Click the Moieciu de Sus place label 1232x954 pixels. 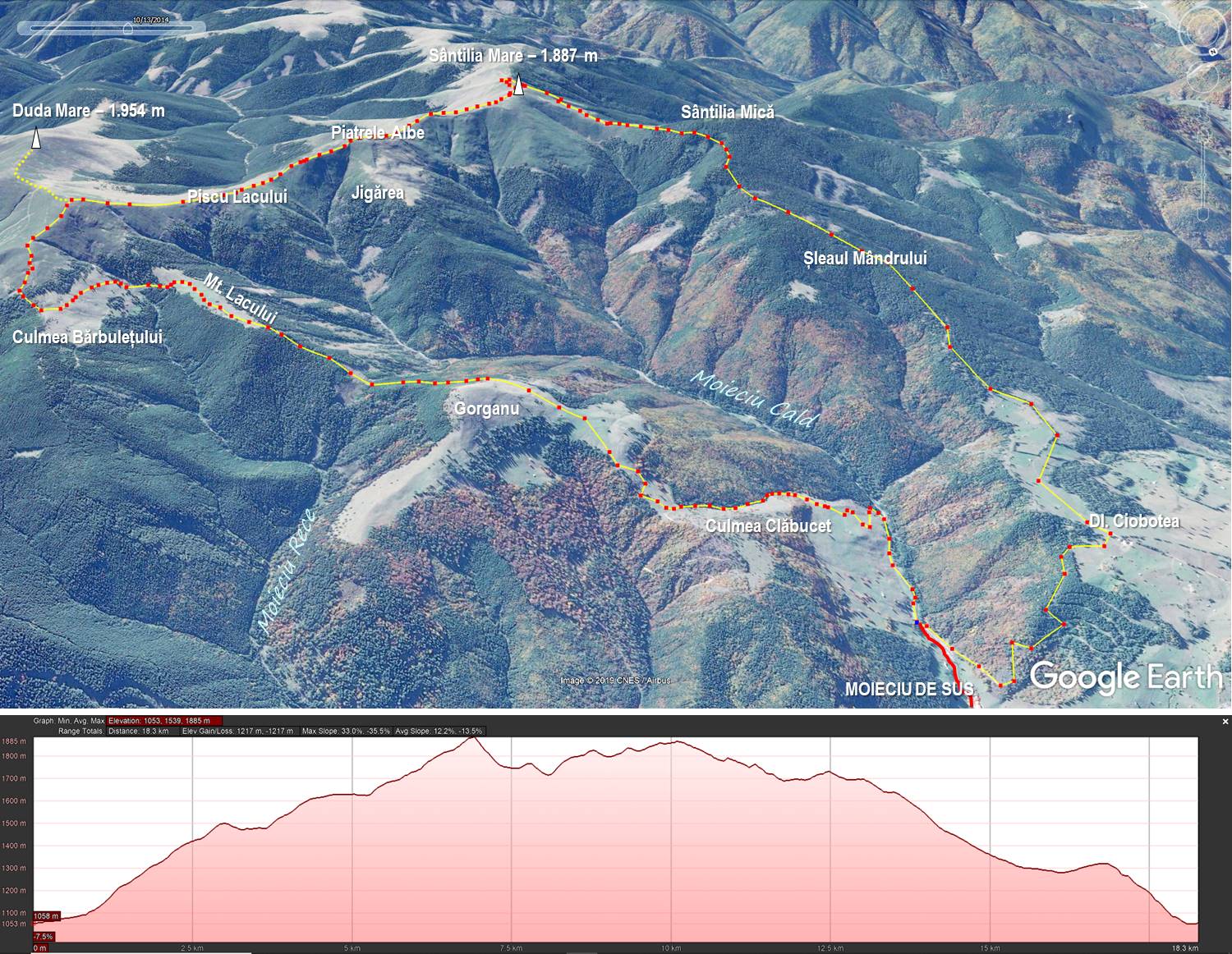tap(909, 690)
